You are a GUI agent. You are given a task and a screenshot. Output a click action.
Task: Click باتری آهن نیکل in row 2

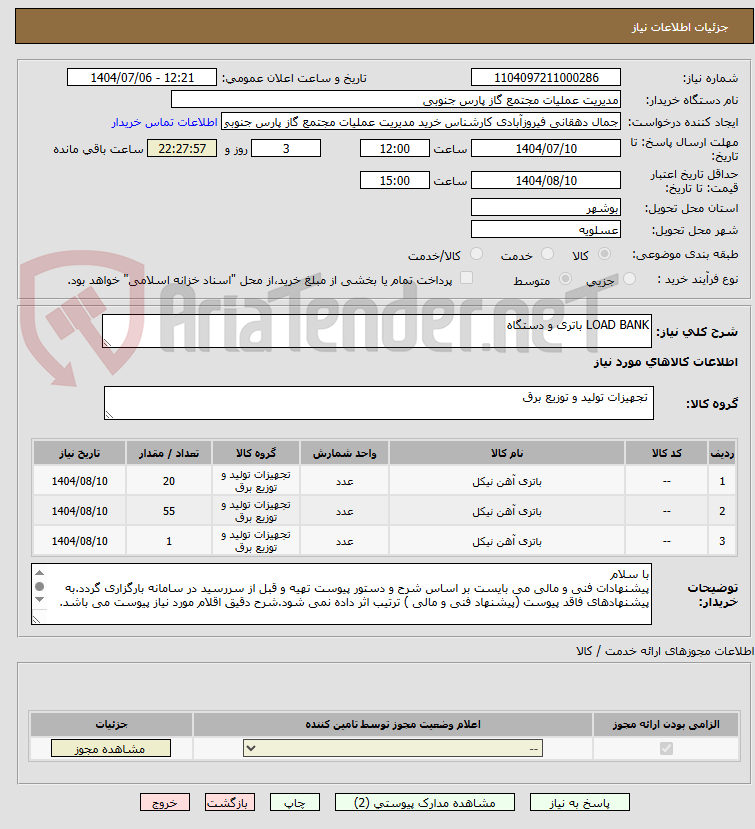507,512
